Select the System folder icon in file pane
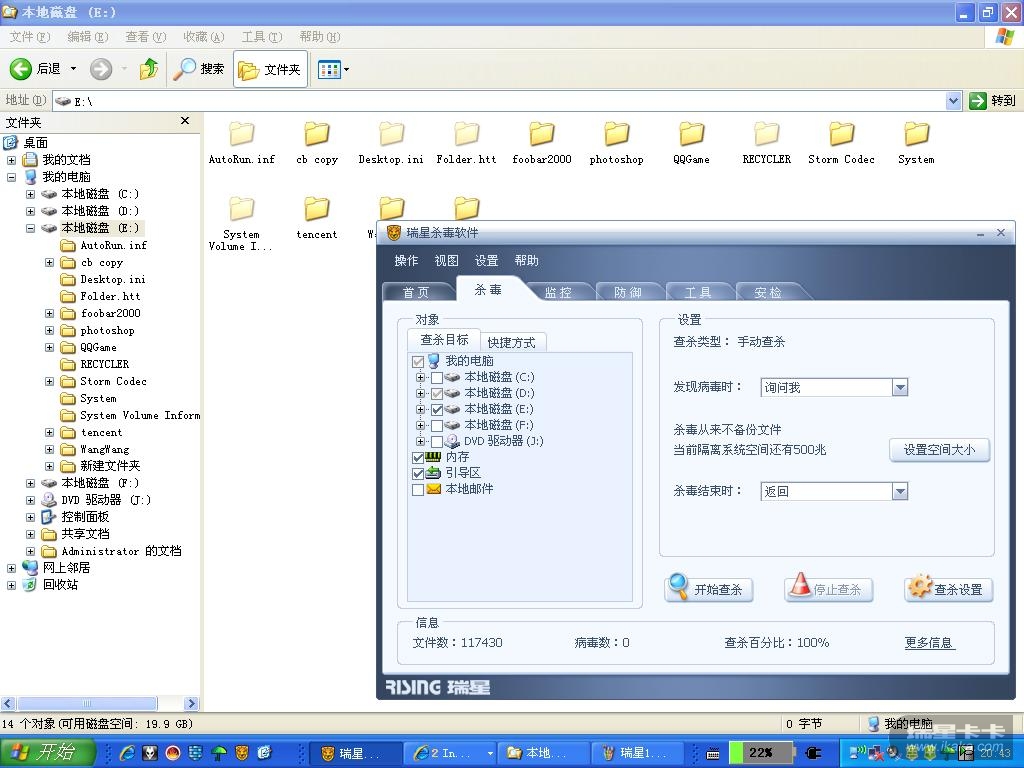 coord(916,134)
